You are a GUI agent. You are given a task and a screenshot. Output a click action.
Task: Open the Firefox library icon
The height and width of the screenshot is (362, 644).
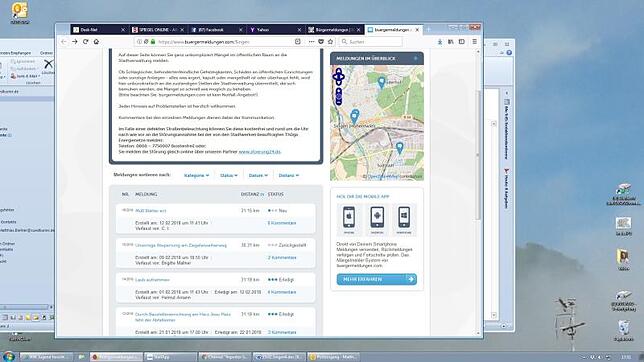451,42
